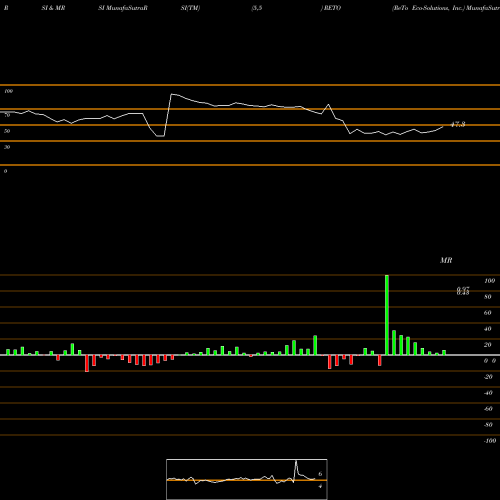Click the MR axis label -60

[x=488, y=409]
